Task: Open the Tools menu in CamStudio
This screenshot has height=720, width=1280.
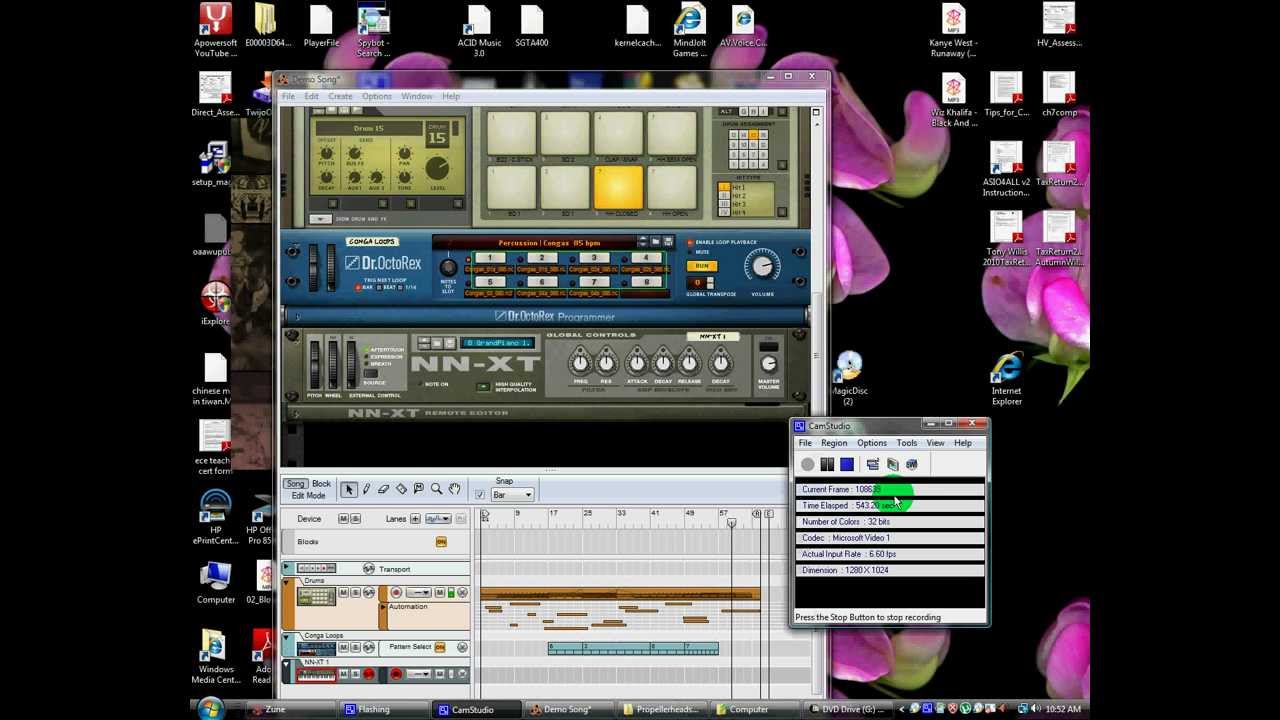Action: click(x=907, y=443)
